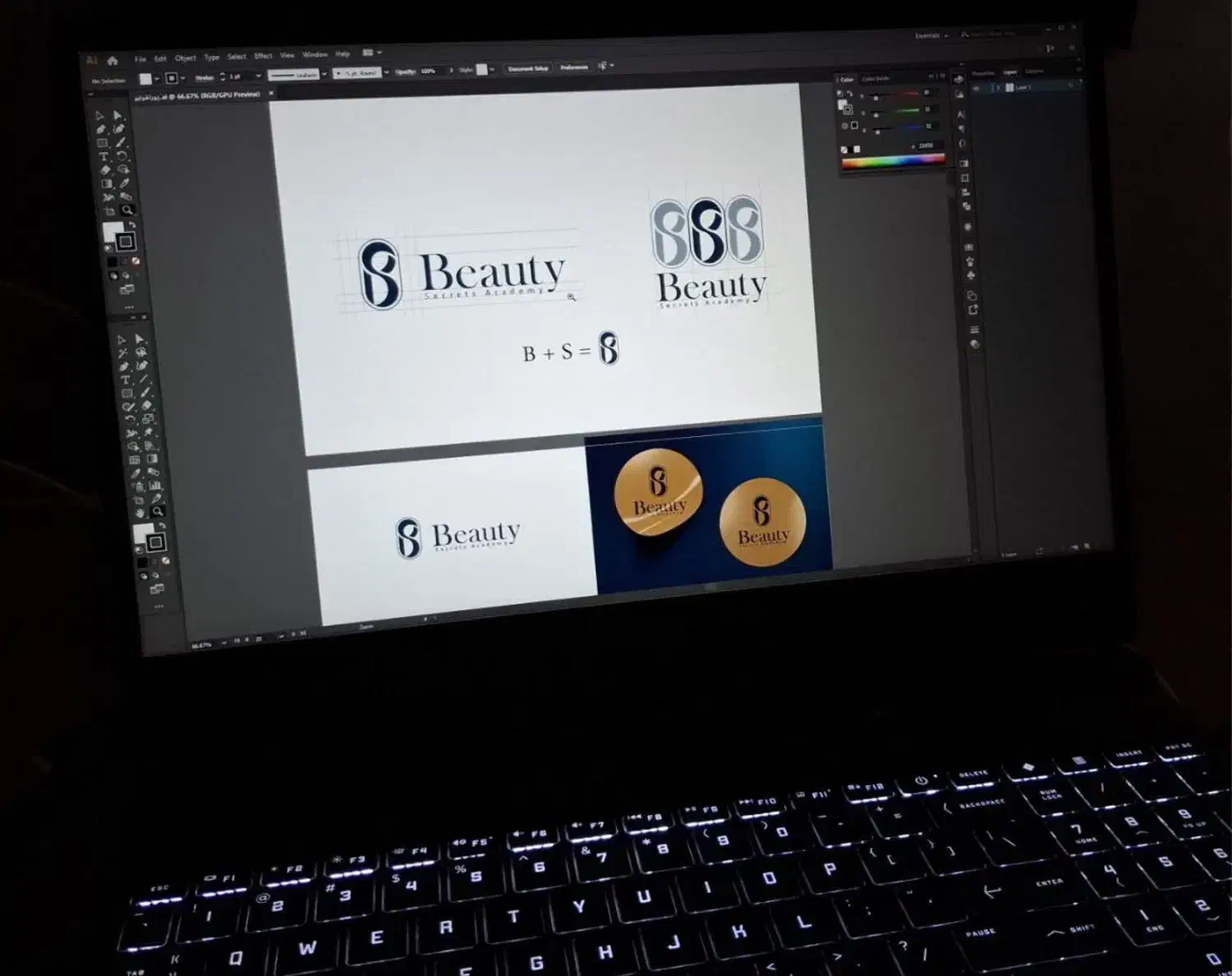Screen dimensions: 1232x976
Task: Toggle Layer 1 visibility eye
Action: (977, 87)
